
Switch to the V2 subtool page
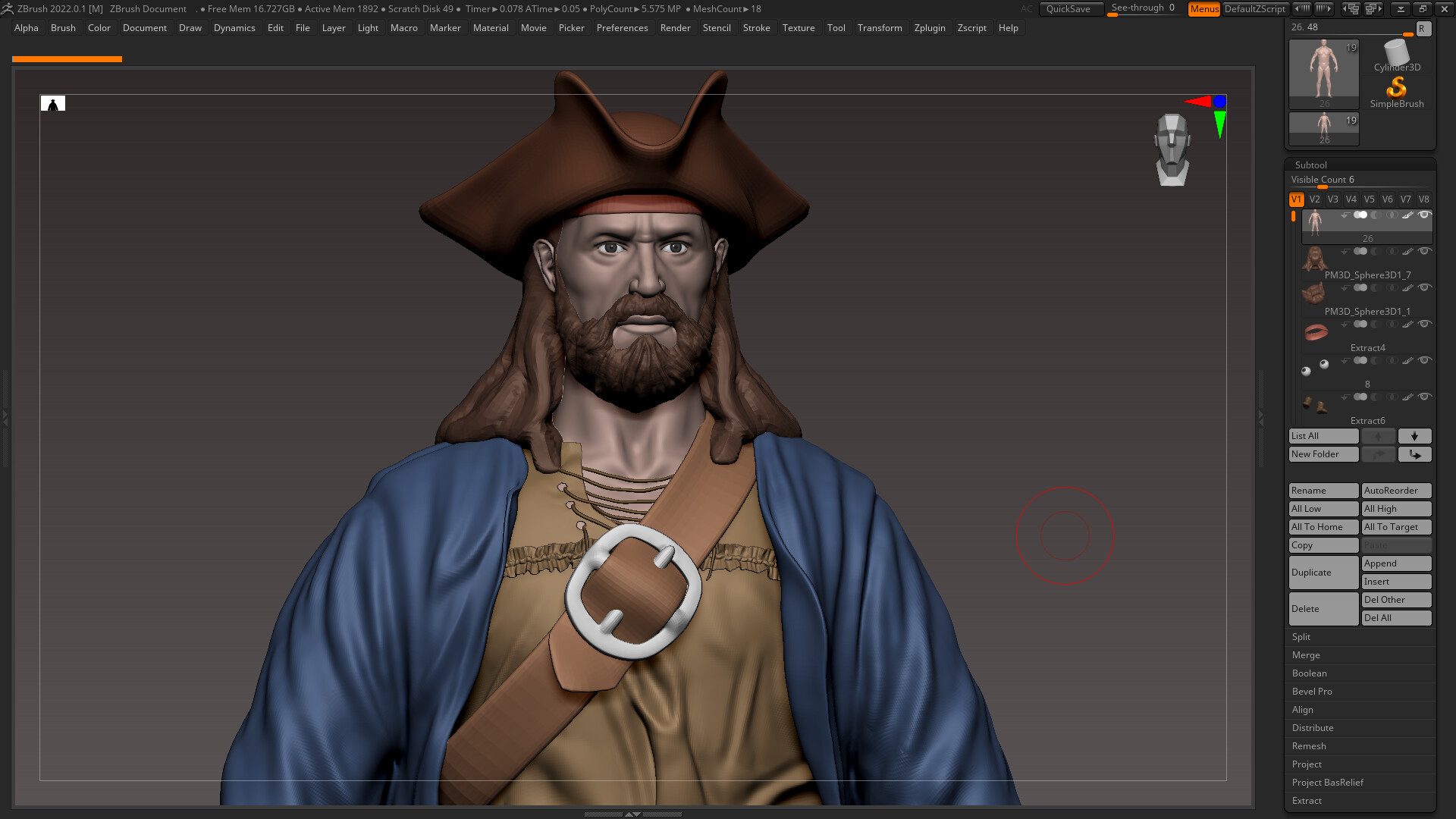[x=1314, y=199]
